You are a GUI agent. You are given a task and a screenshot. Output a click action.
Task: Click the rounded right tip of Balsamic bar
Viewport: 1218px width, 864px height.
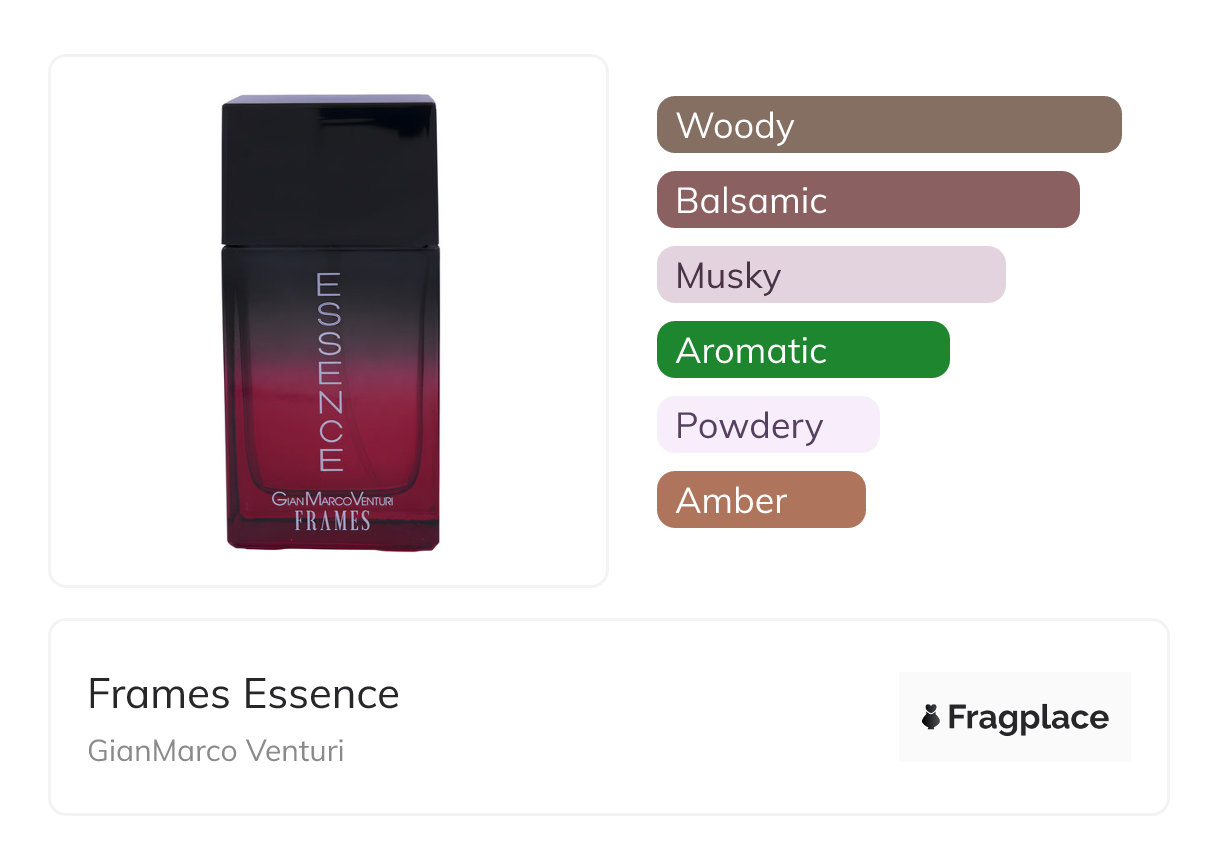click(x=1070, y=200)
